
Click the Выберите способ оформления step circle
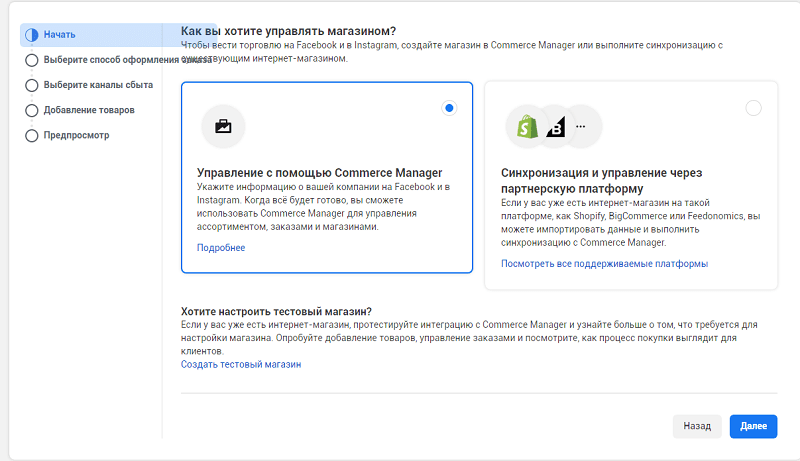pos(32,60)
